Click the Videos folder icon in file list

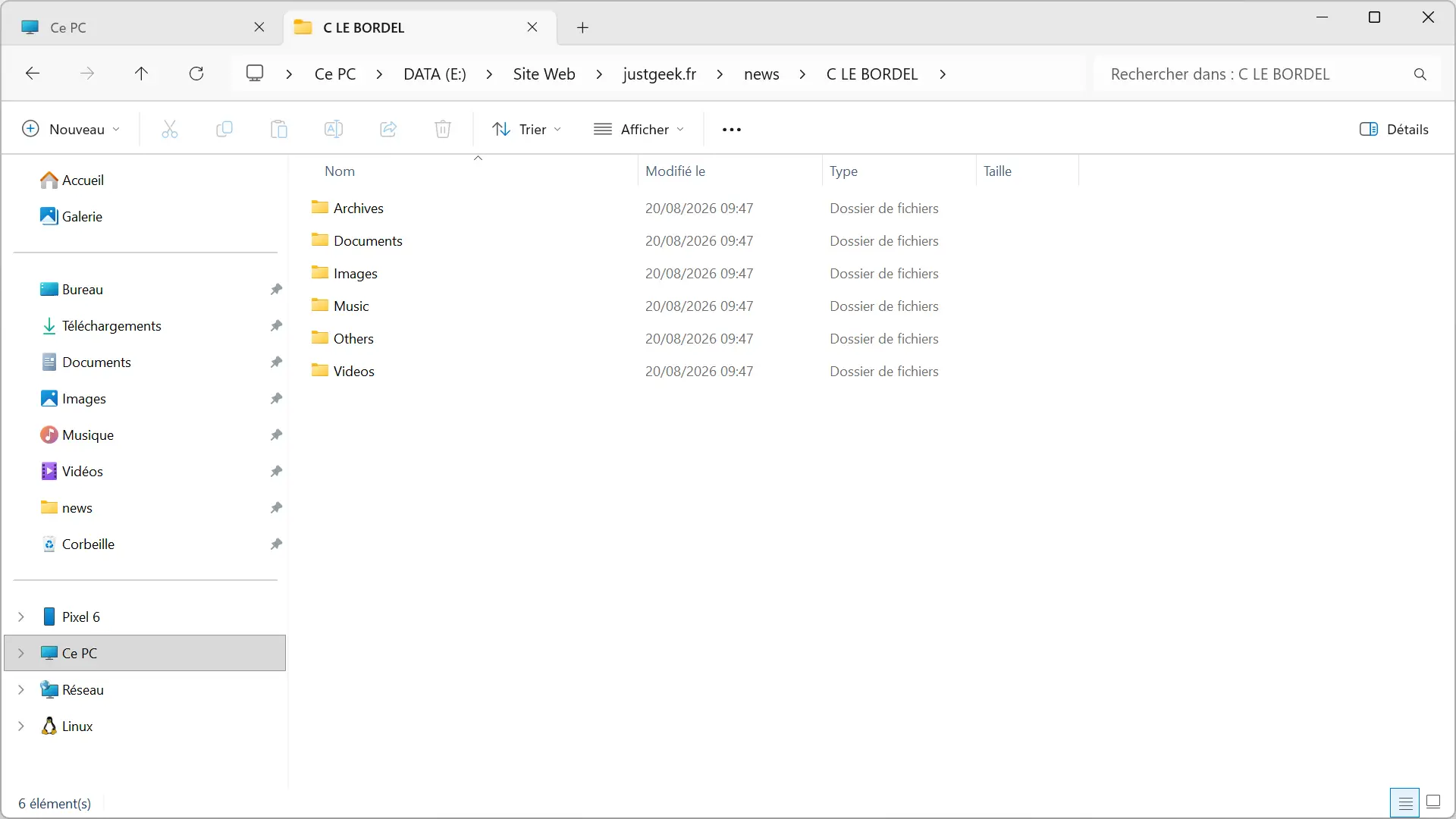pos(320,371)
